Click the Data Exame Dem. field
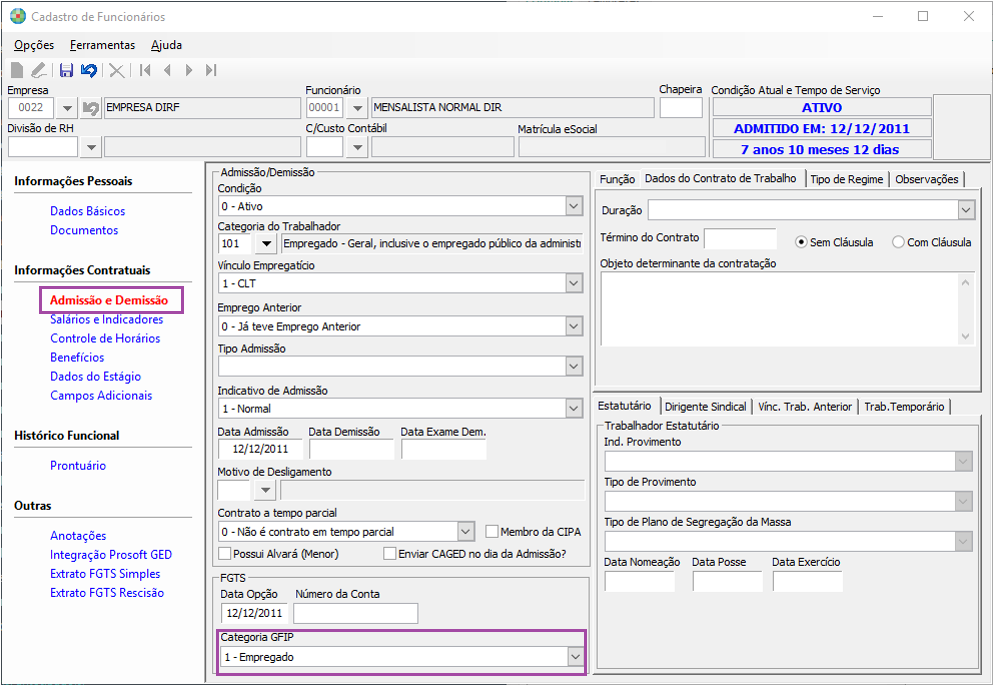This screenshot has width=994, height=685. (x=443, y=449)
